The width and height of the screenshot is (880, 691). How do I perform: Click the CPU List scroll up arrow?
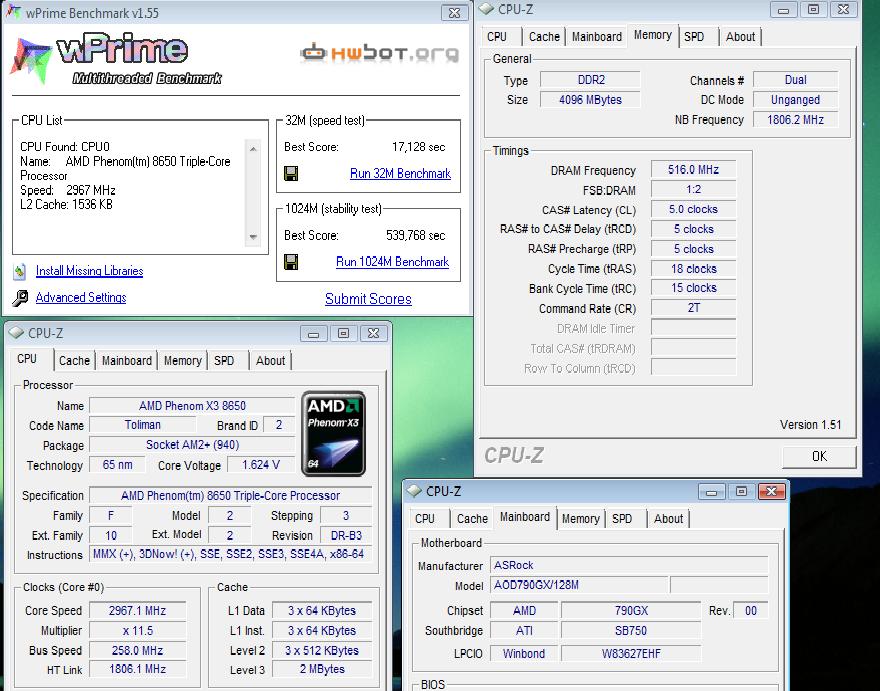(253, 149)
